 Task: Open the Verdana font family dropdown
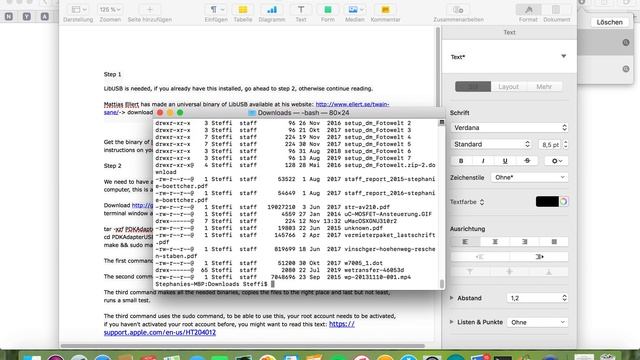(509, 128)
